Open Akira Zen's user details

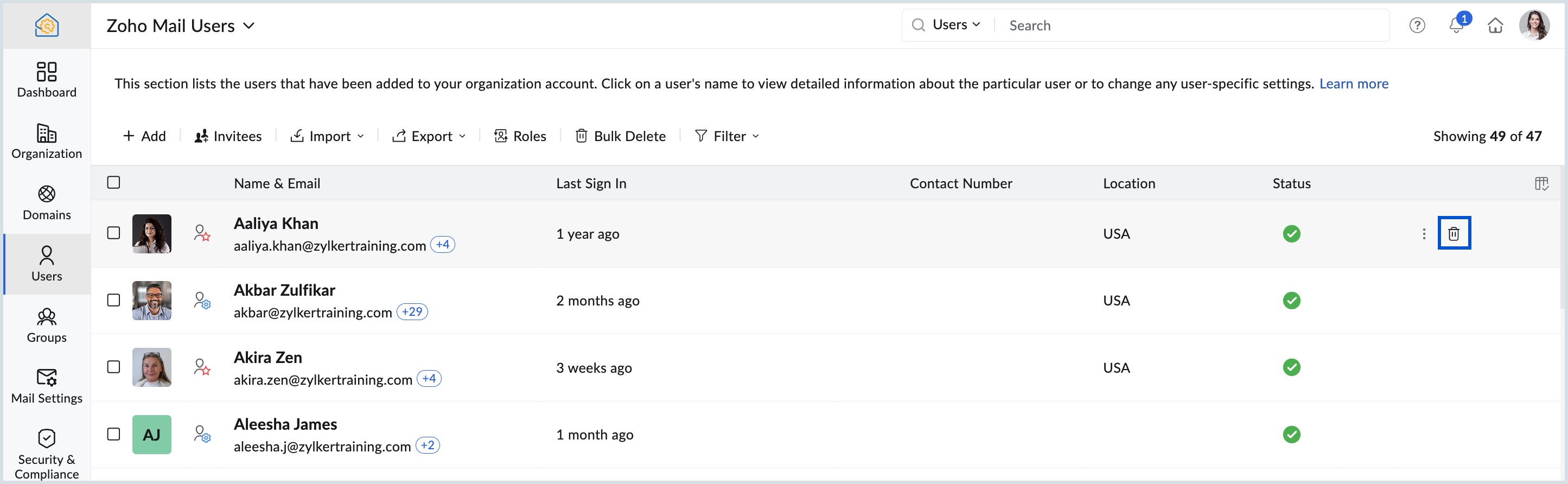point(268,358)
